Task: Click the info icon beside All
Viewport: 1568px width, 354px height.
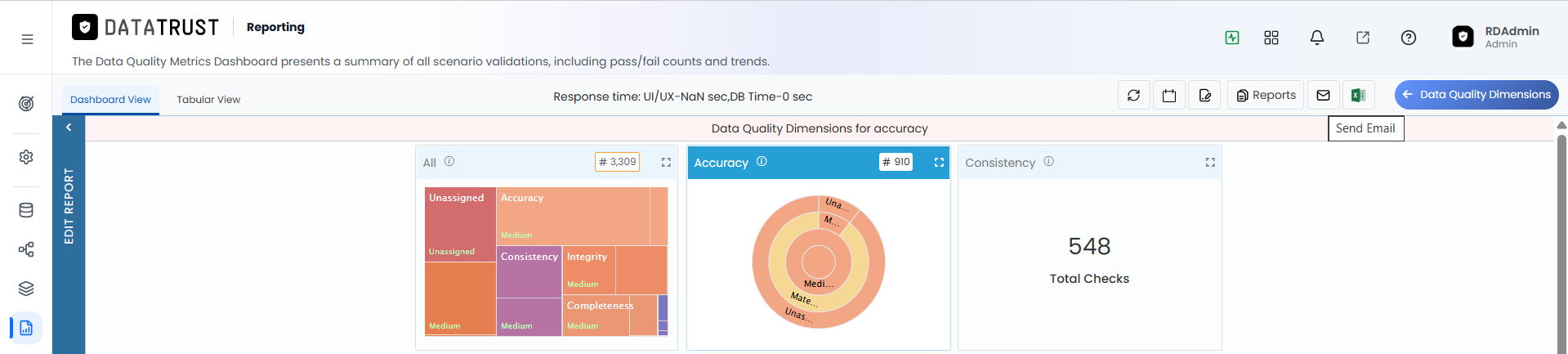Action: (449, 162)
